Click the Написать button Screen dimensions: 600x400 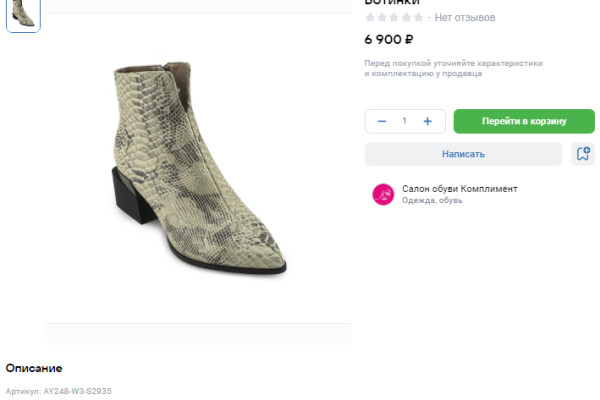point(463,154)
